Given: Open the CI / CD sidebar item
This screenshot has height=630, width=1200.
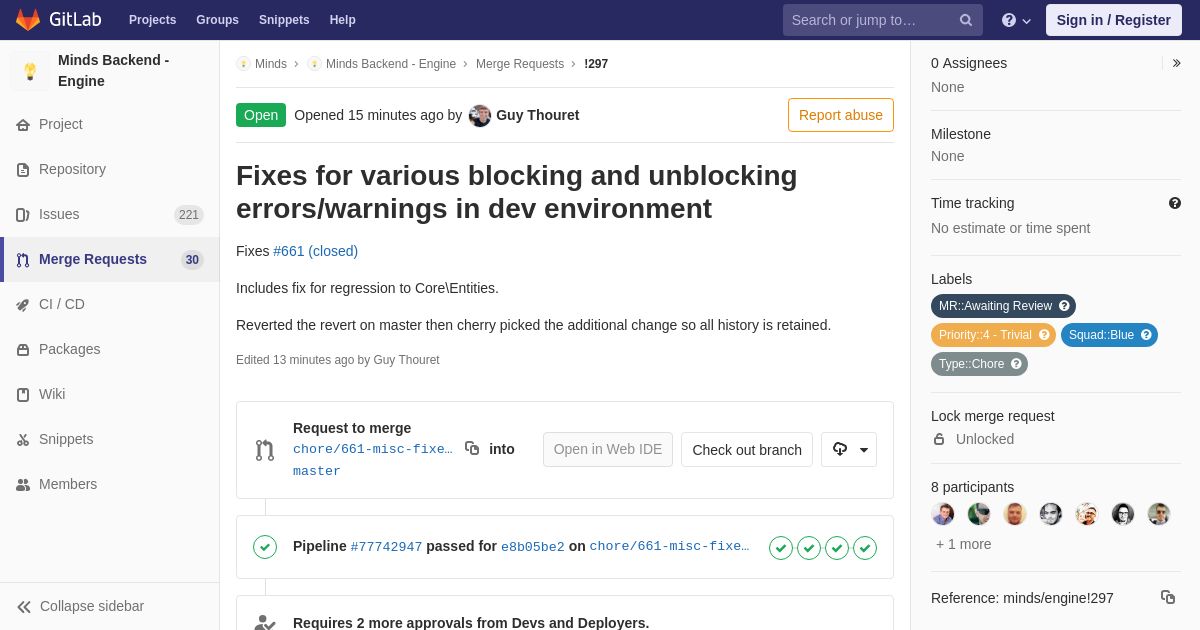Looking at the screenshot, I should (x=110, y=304).
